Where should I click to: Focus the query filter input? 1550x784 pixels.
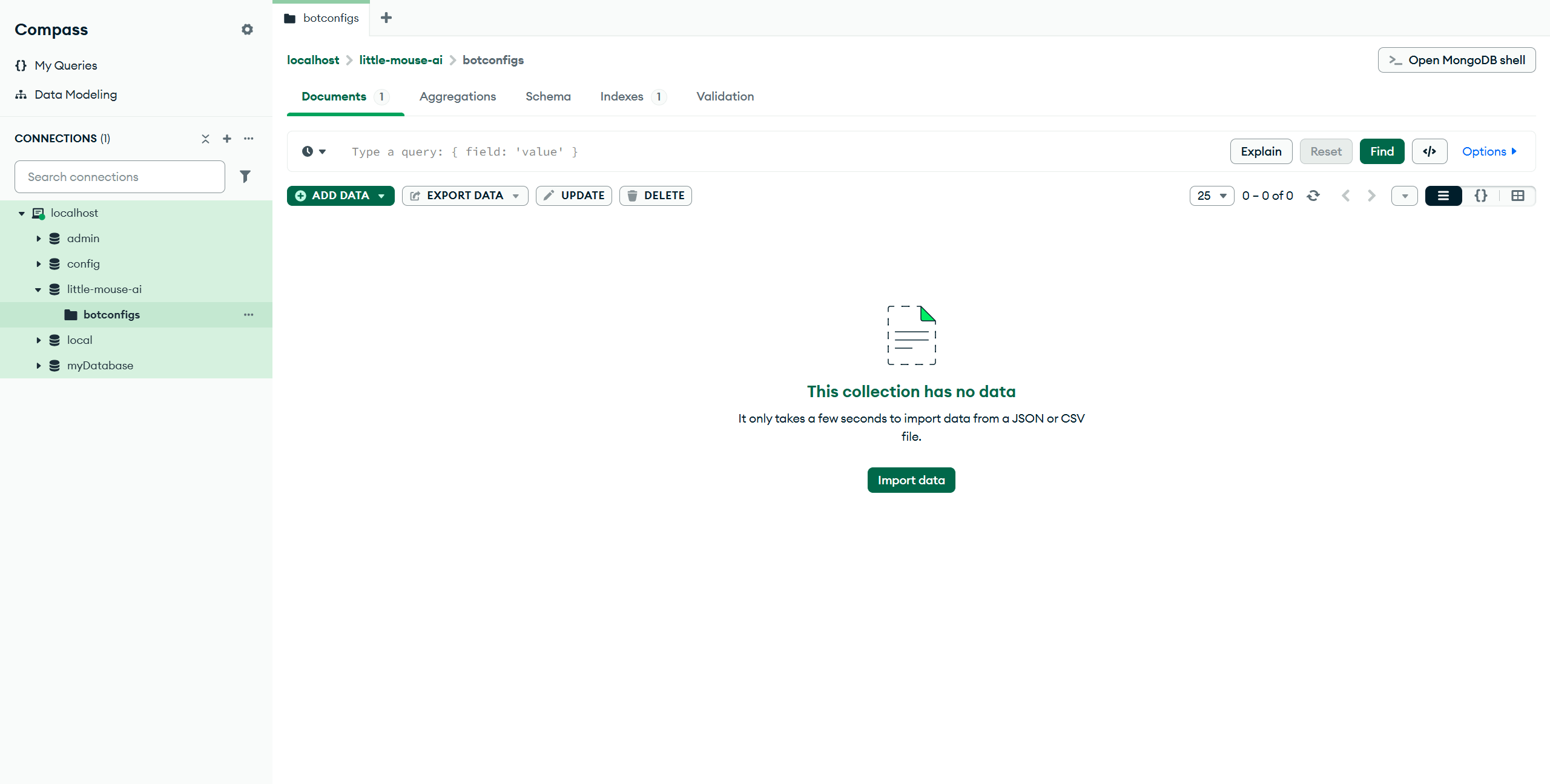tap(781, 152)
